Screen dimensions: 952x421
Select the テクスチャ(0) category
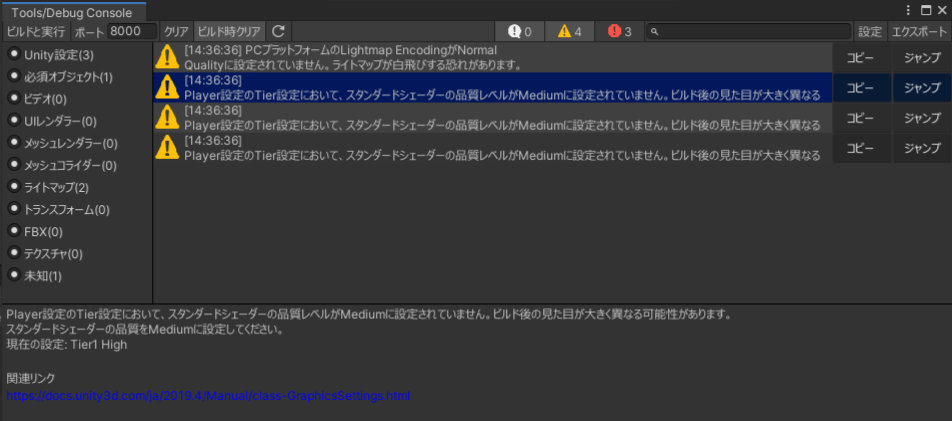coord(45,254)
